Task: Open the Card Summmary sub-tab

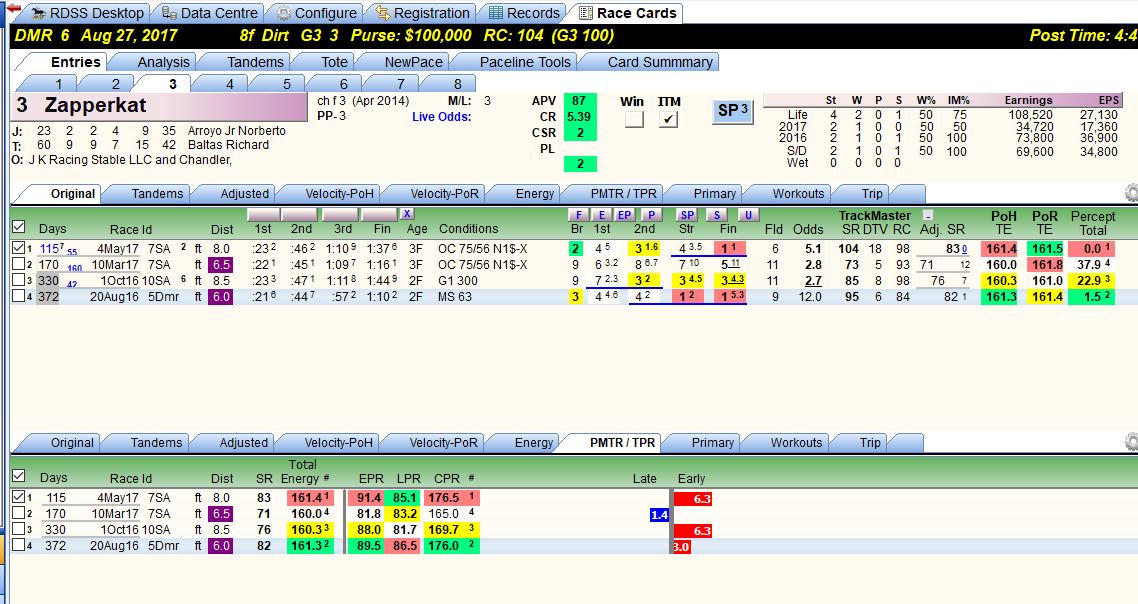Action: point(660,62)
